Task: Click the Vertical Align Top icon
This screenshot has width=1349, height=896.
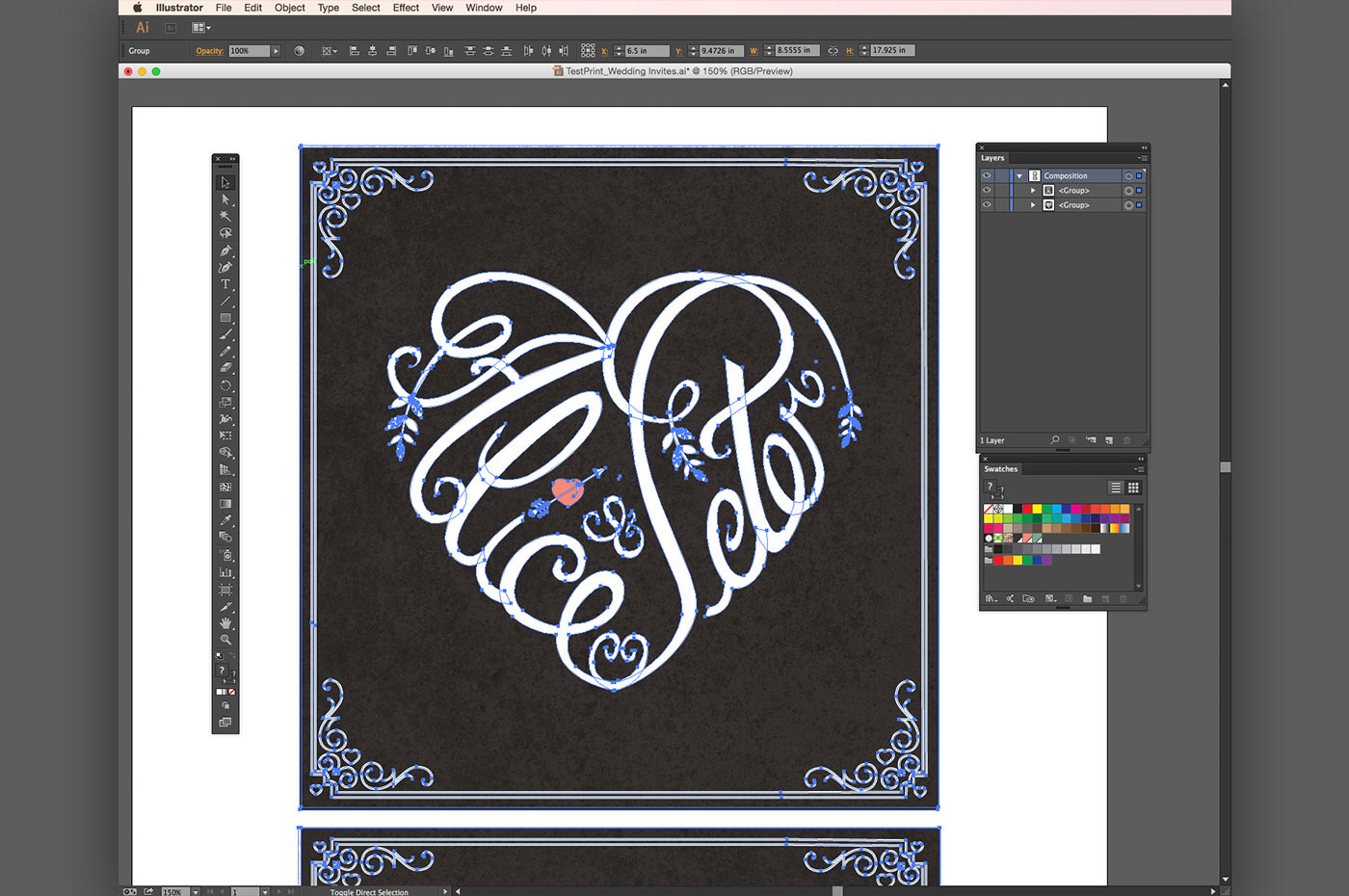Action: click(x=412, y=50)
